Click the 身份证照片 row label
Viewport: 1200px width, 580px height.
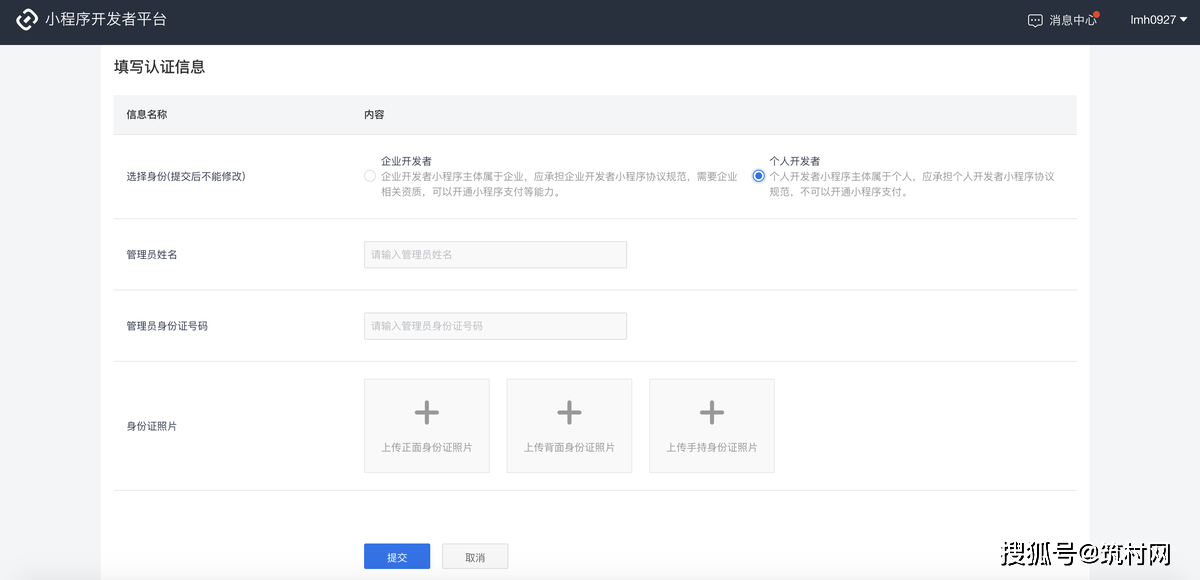tap(152, 426)
